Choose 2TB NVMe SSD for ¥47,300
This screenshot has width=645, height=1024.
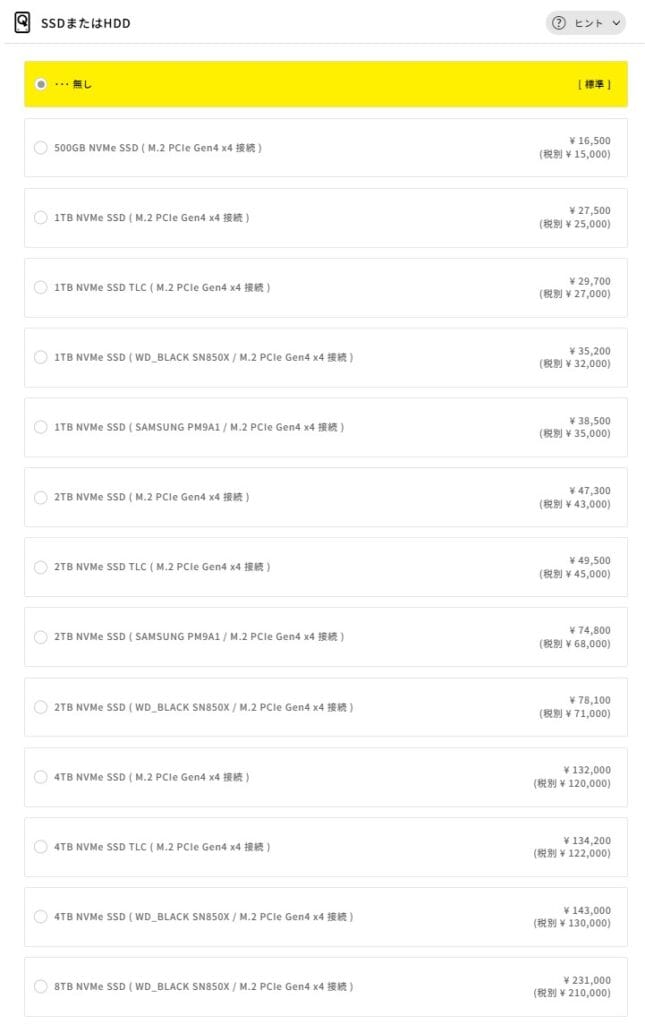pyautogui.click(x=41, y=497)
